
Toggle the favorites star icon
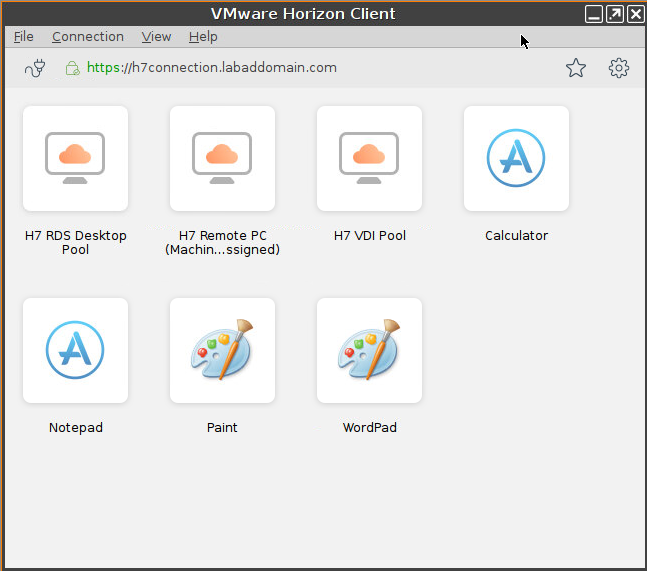pyautogui.click(x=576, y=68)
